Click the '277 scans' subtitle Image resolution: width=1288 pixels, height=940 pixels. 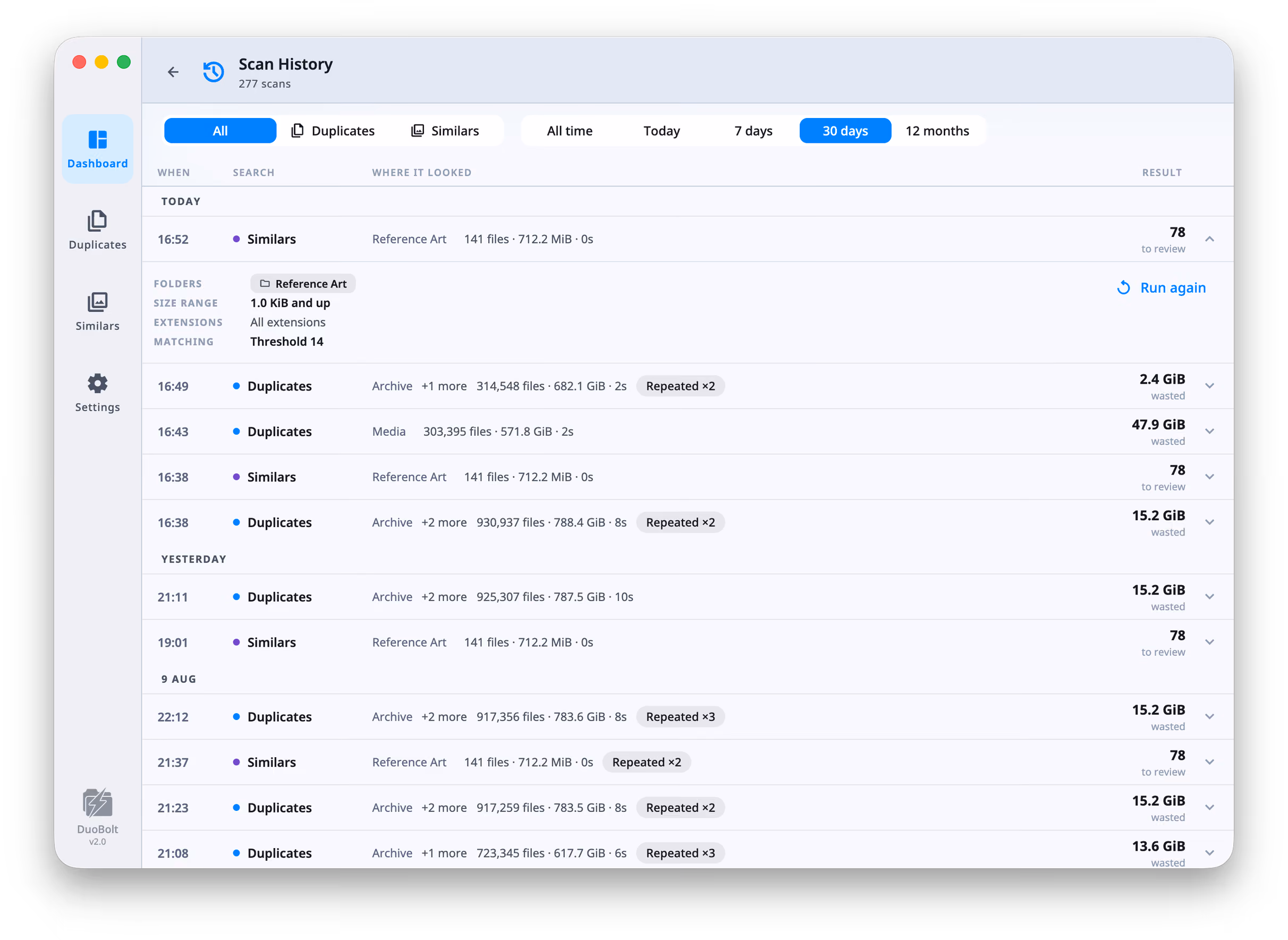265,84
